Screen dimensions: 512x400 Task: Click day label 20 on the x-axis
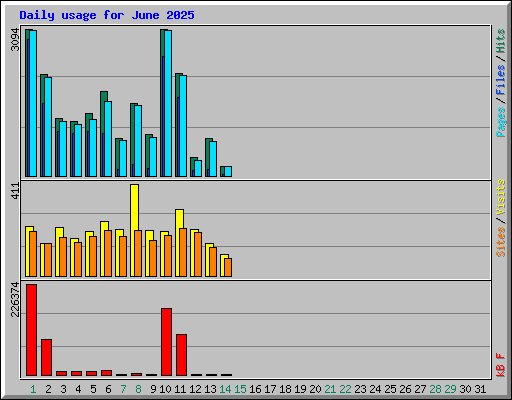315,389
